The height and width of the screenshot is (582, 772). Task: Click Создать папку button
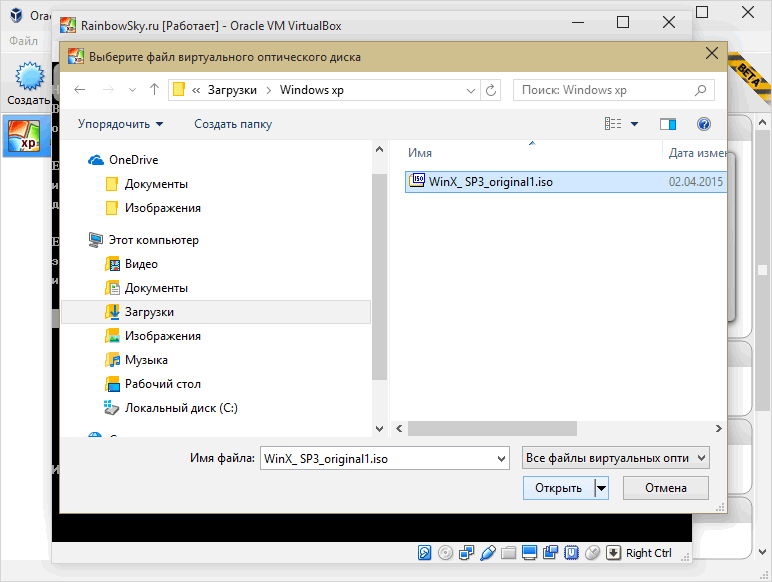[233, 124]
